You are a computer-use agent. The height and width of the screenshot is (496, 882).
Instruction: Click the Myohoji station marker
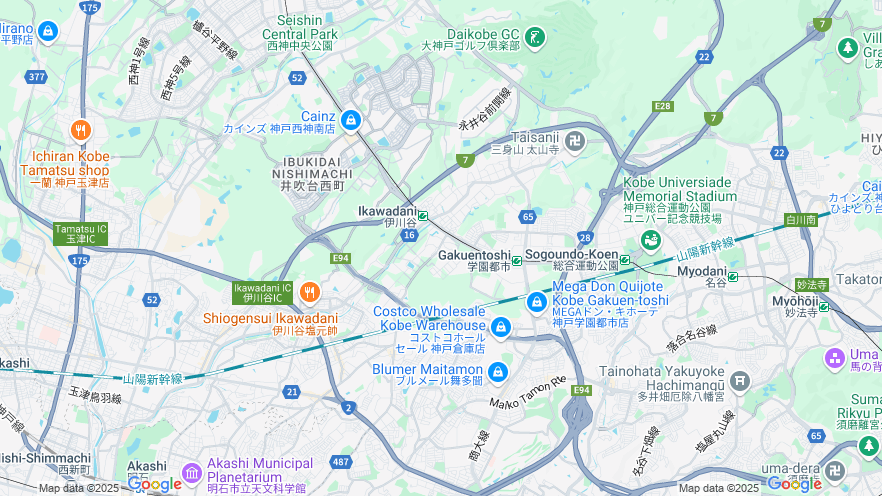point(824,306)
